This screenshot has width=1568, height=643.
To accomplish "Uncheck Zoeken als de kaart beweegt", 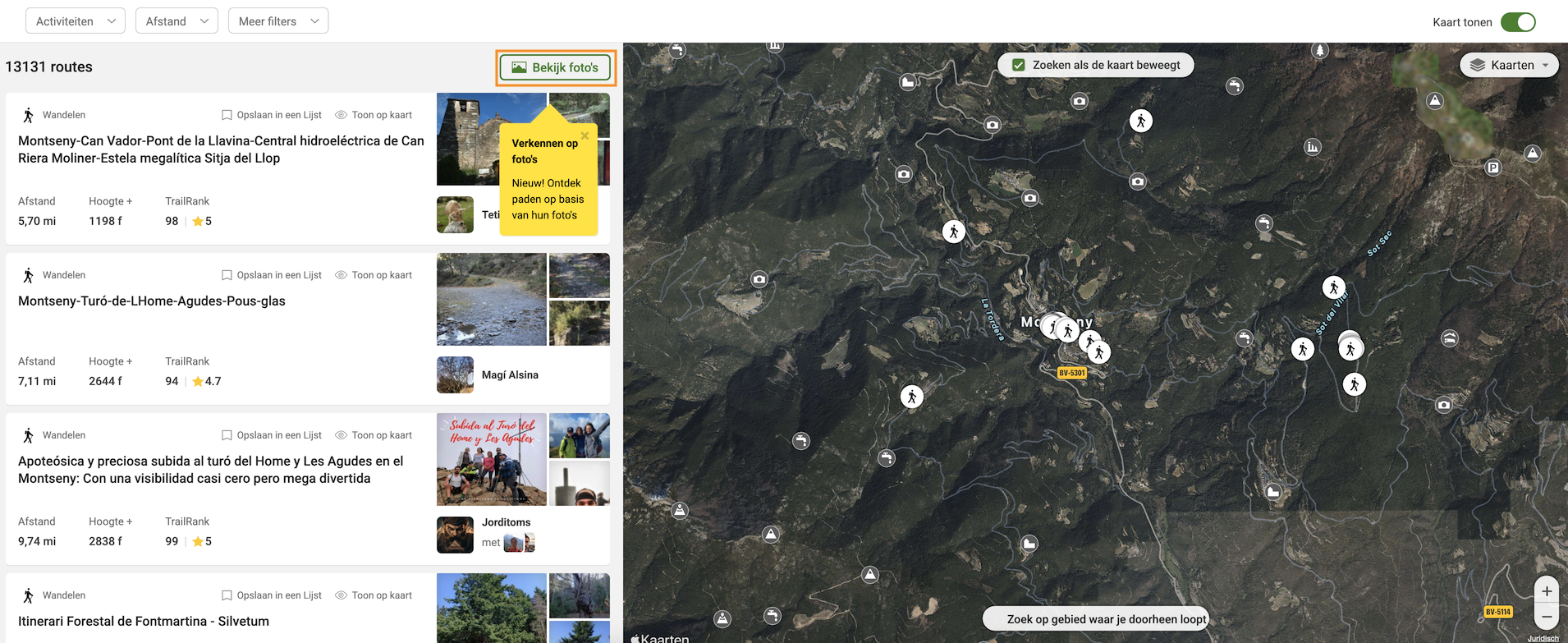I will pyautogui.click(x=1019, y=65).
